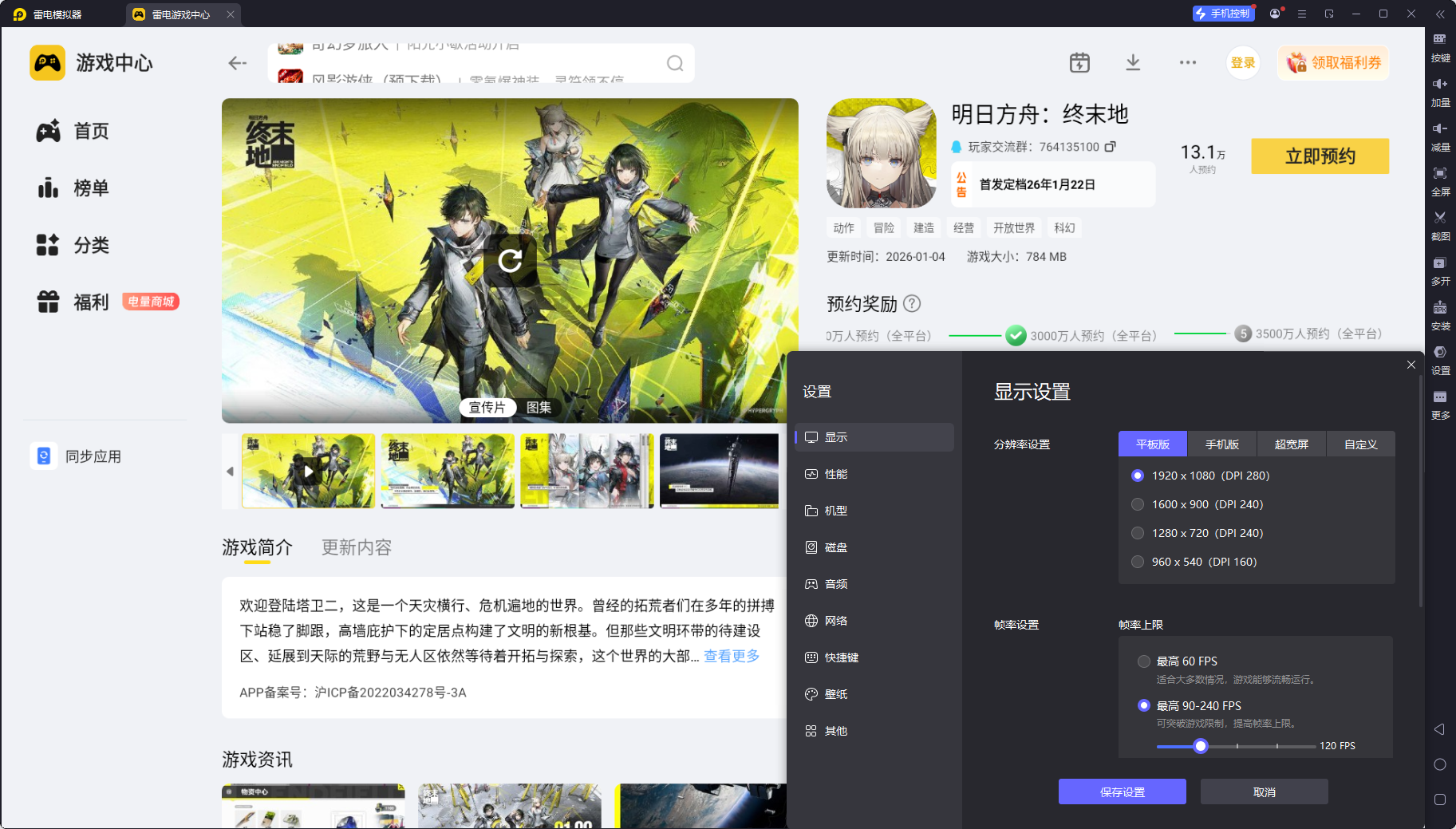Click the screenshot scissors icon in right sidebar
The width and height of the screenshot is (1456, 829).
point(1440,218)
